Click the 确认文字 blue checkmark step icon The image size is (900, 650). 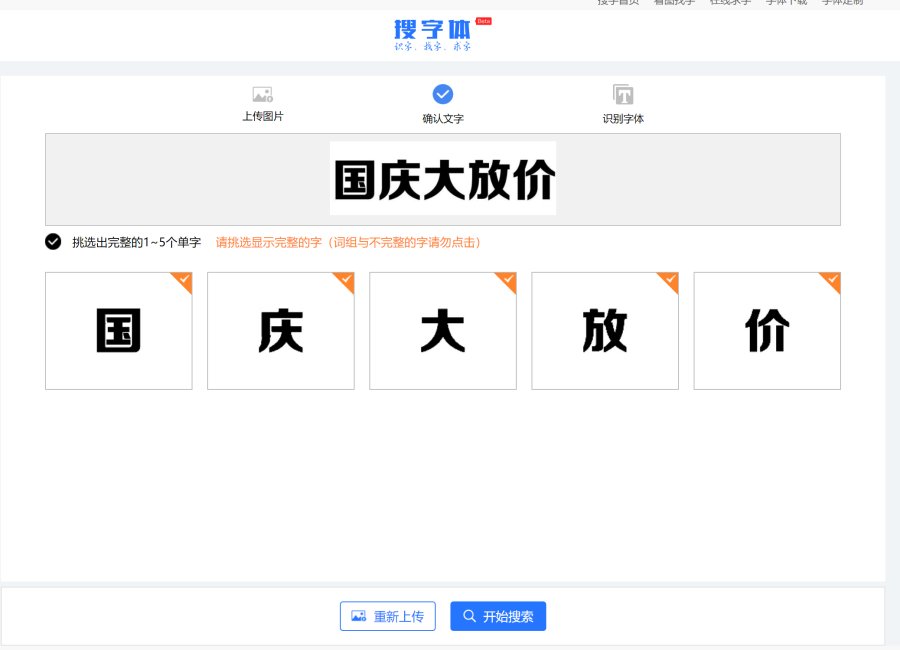[443, 94]
